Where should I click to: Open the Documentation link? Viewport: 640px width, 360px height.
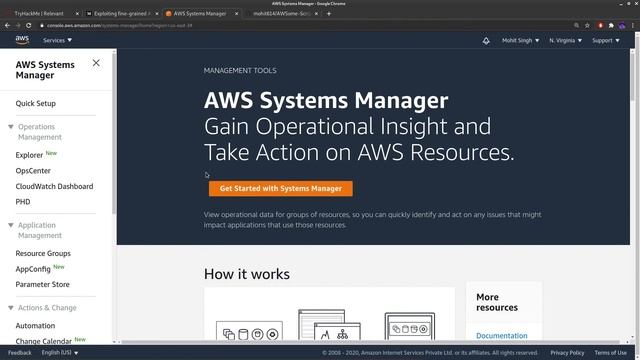(x=502, y=336)
